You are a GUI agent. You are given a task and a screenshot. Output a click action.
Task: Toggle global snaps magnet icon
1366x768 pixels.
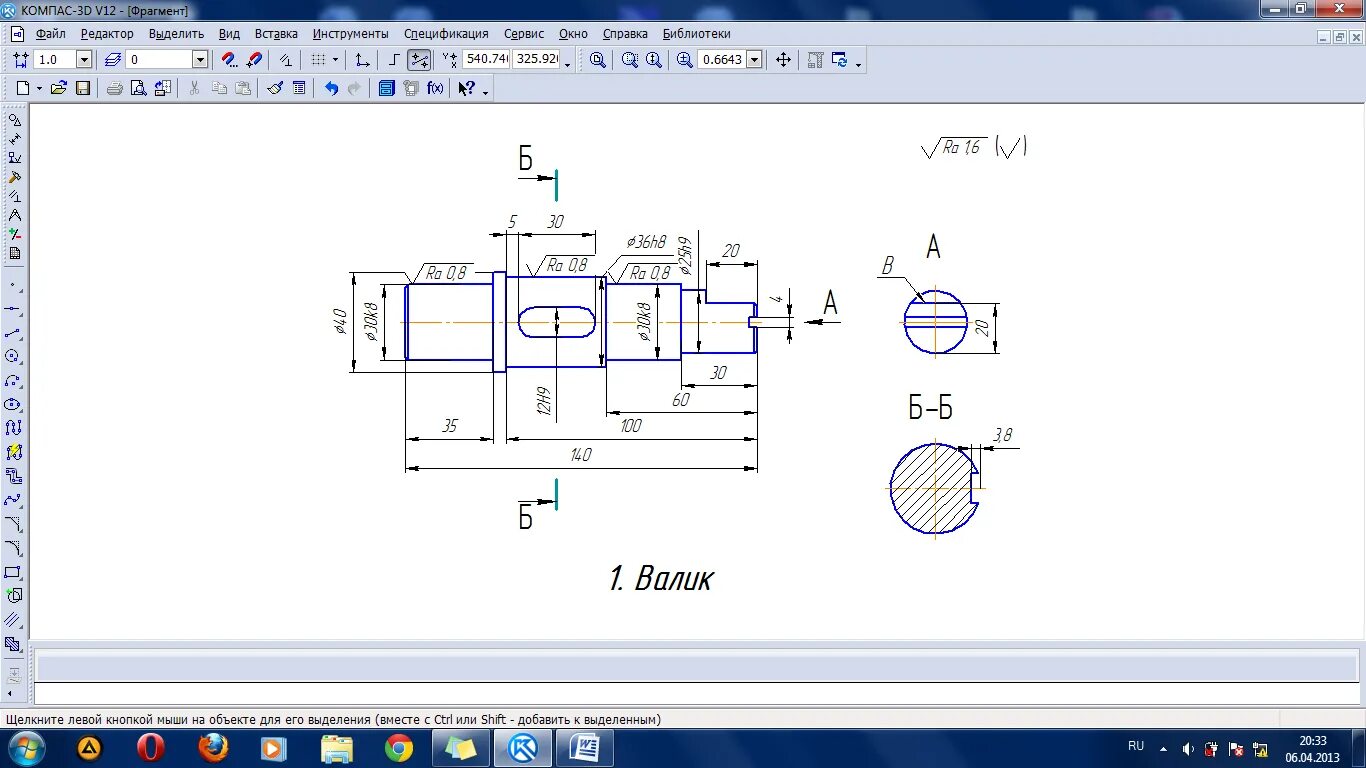pos(229,60)
